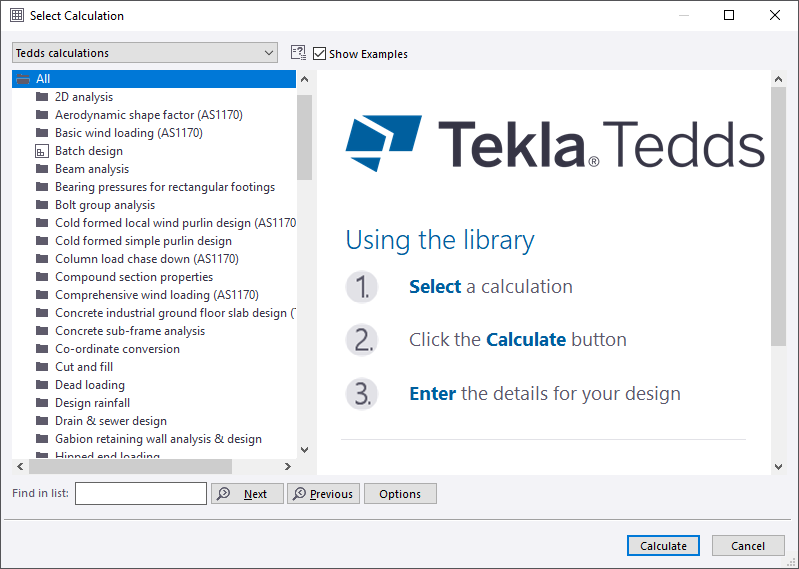This screenshot has height=569, width=799.
Task: Click folder icon next to Basic wind loading
Action: tap(42, 132)
